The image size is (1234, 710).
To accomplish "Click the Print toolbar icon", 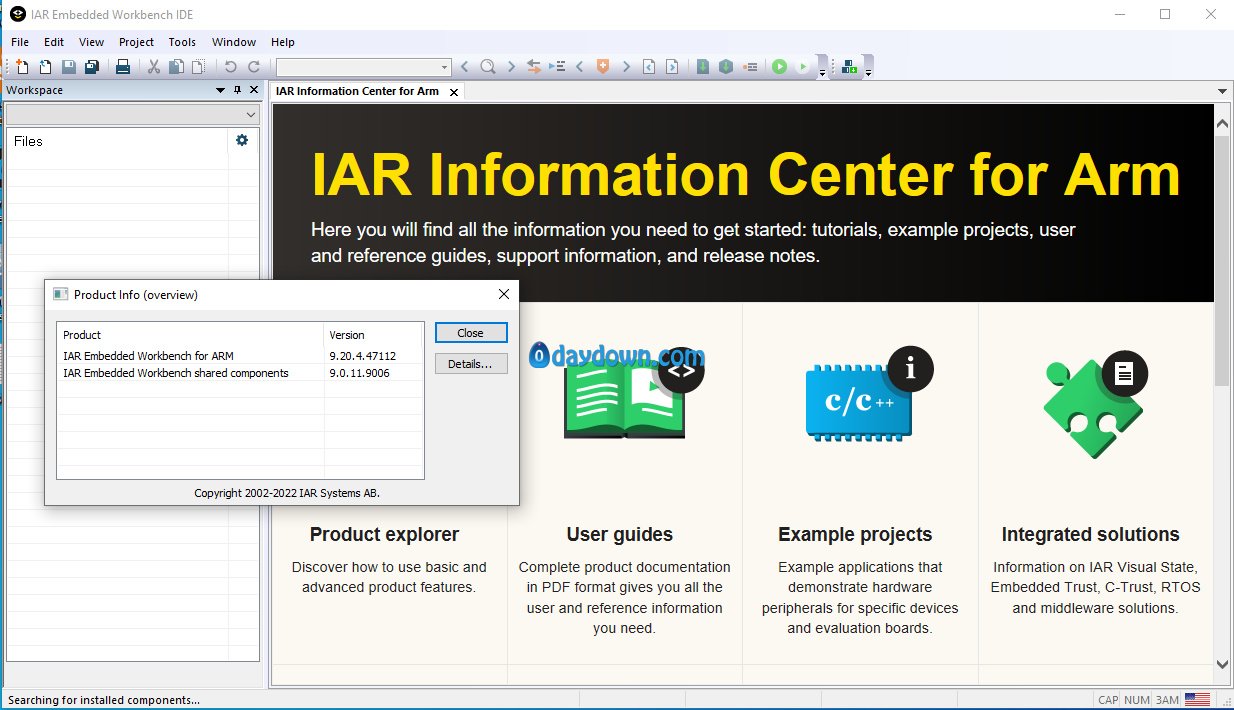I will (122, 67).
